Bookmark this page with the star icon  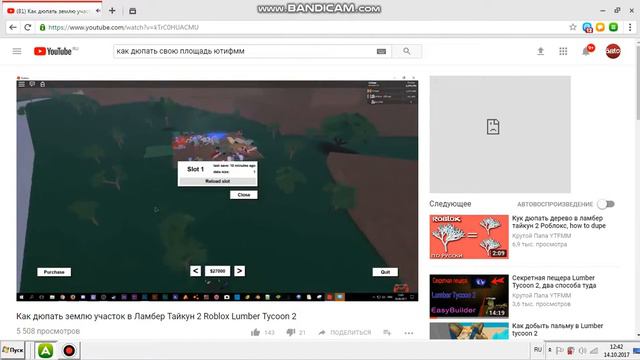pos(573,27)
